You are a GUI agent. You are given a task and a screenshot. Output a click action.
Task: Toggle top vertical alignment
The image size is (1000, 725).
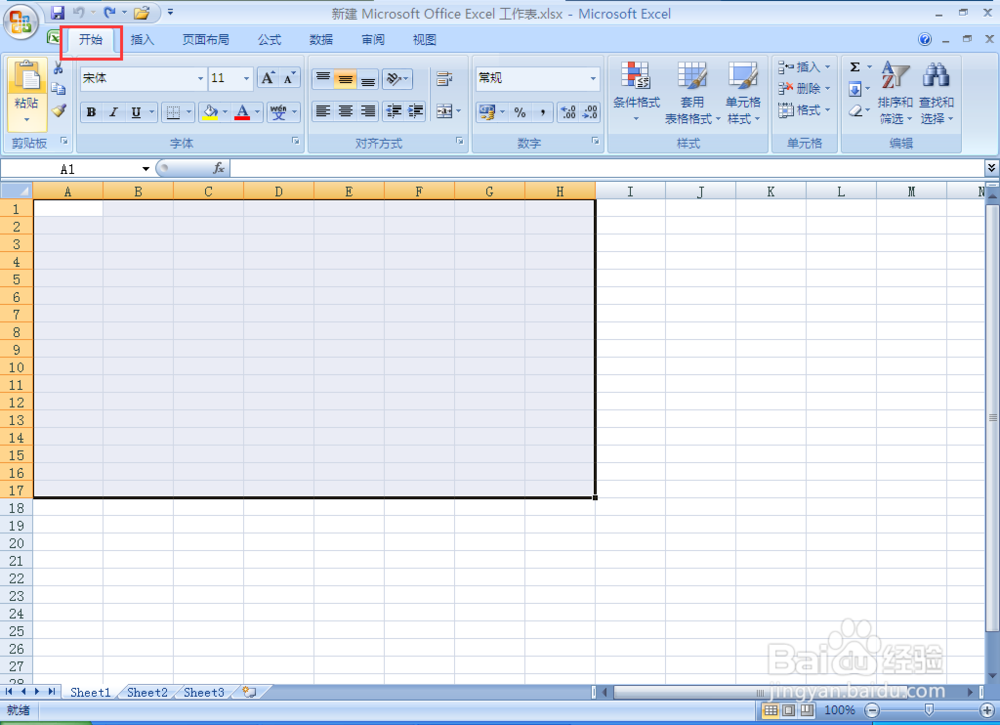coord(323,79)
